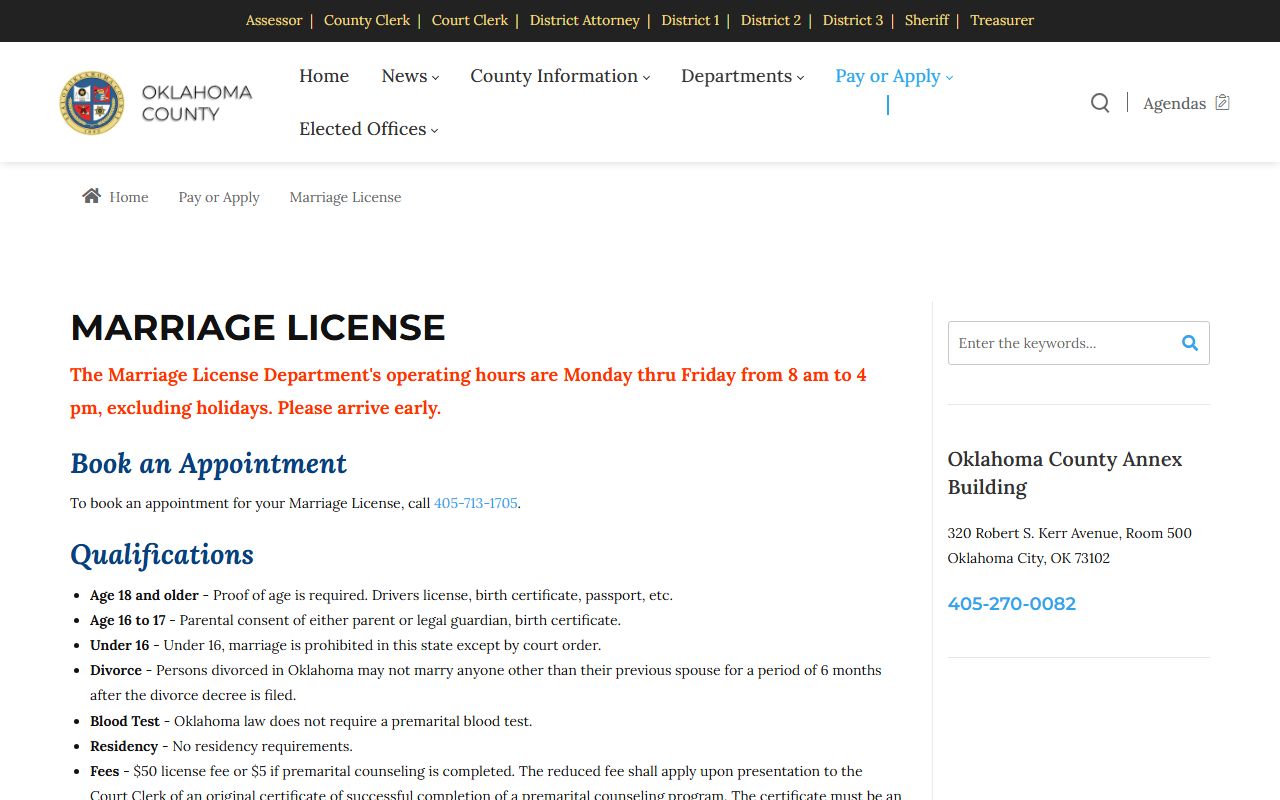The width and height of the screenshot is (1280, 800).
Task: Click the Book an Appointment heading
Action: point(208,464)
